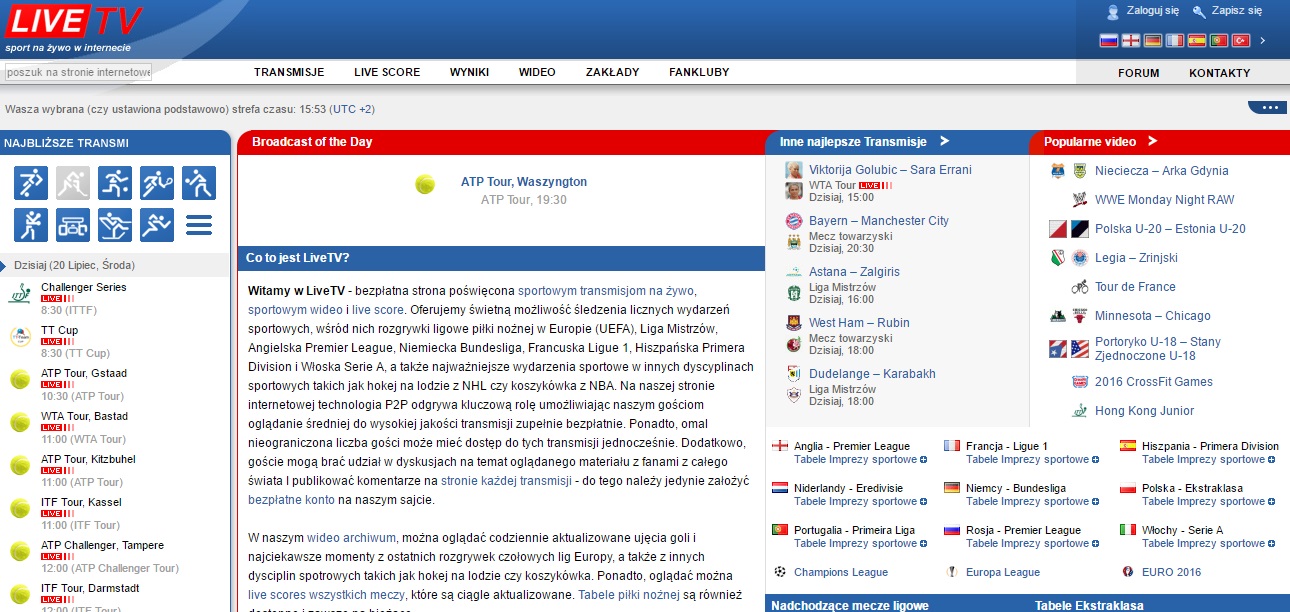Switch language using the German flag
1290x612 pixels.
tap(1152, 40)
